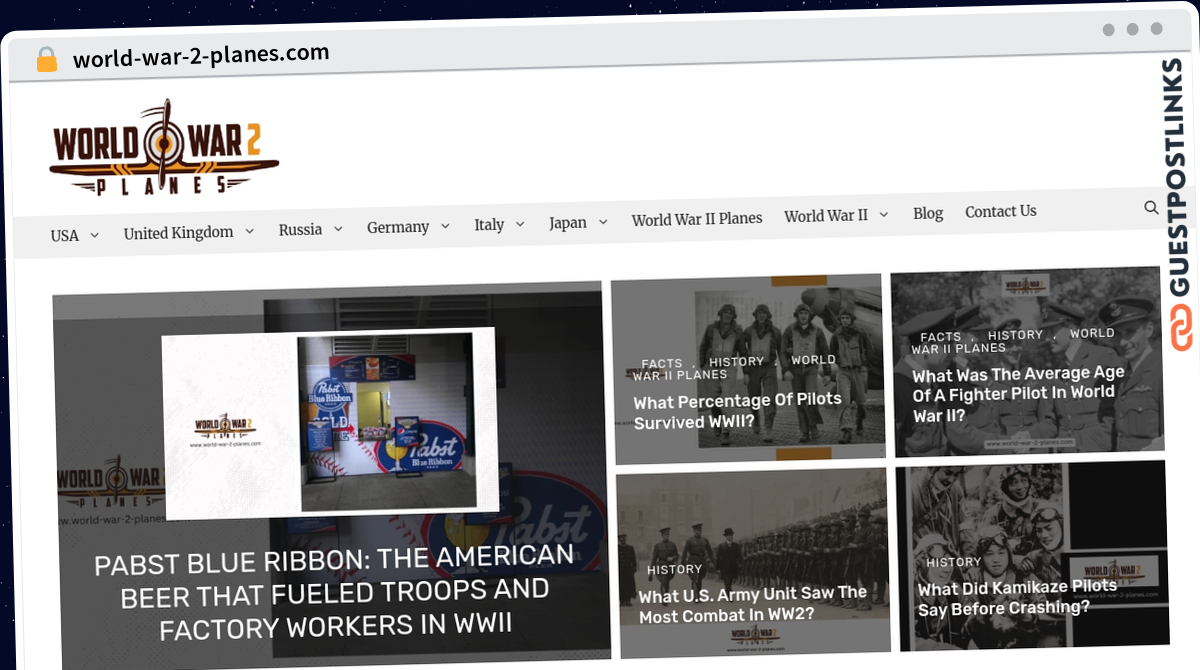Open the United Kingdom menu item
1200x670 pixels.
pyautogui.click(x=178, y=233)
